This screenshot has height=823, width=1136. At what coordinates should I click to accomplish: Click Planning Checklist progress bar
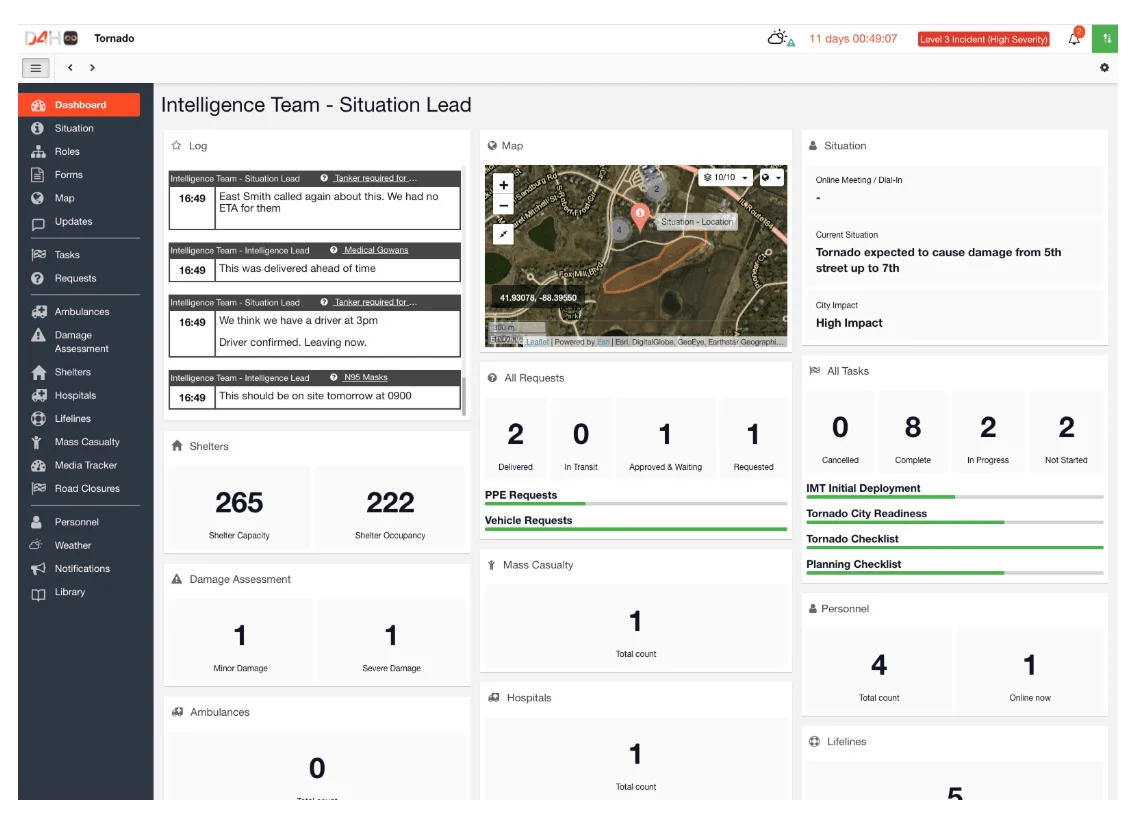[x=955, y=573]
